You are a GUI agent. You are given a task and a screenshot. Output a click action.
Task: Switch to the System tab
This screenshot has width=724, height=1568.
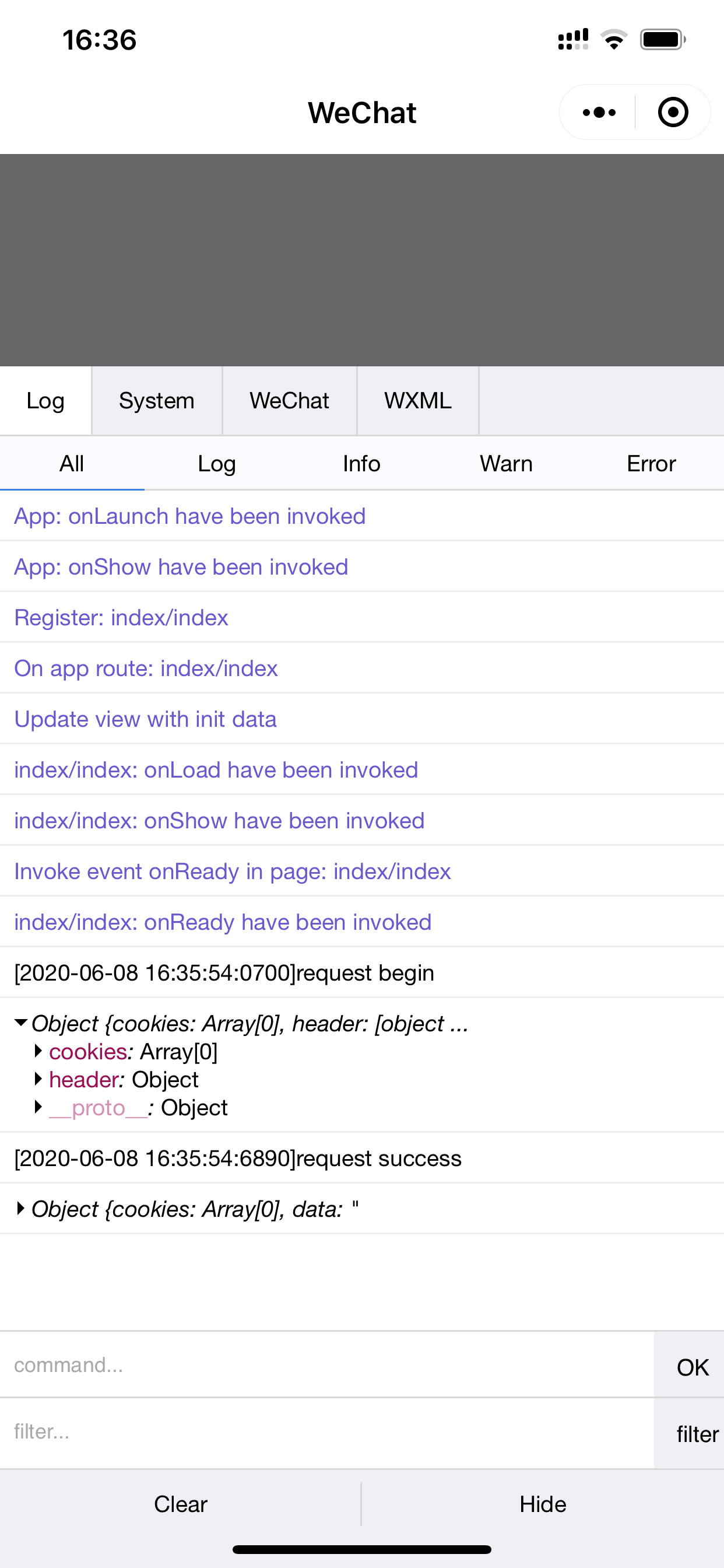[x=156, y=401]
